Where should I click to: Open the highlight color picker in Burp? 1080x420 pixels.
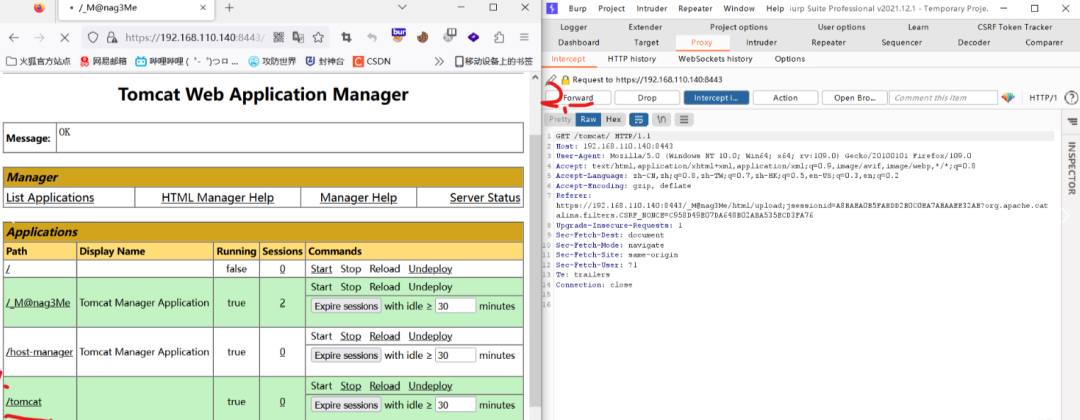point(1008,98)
